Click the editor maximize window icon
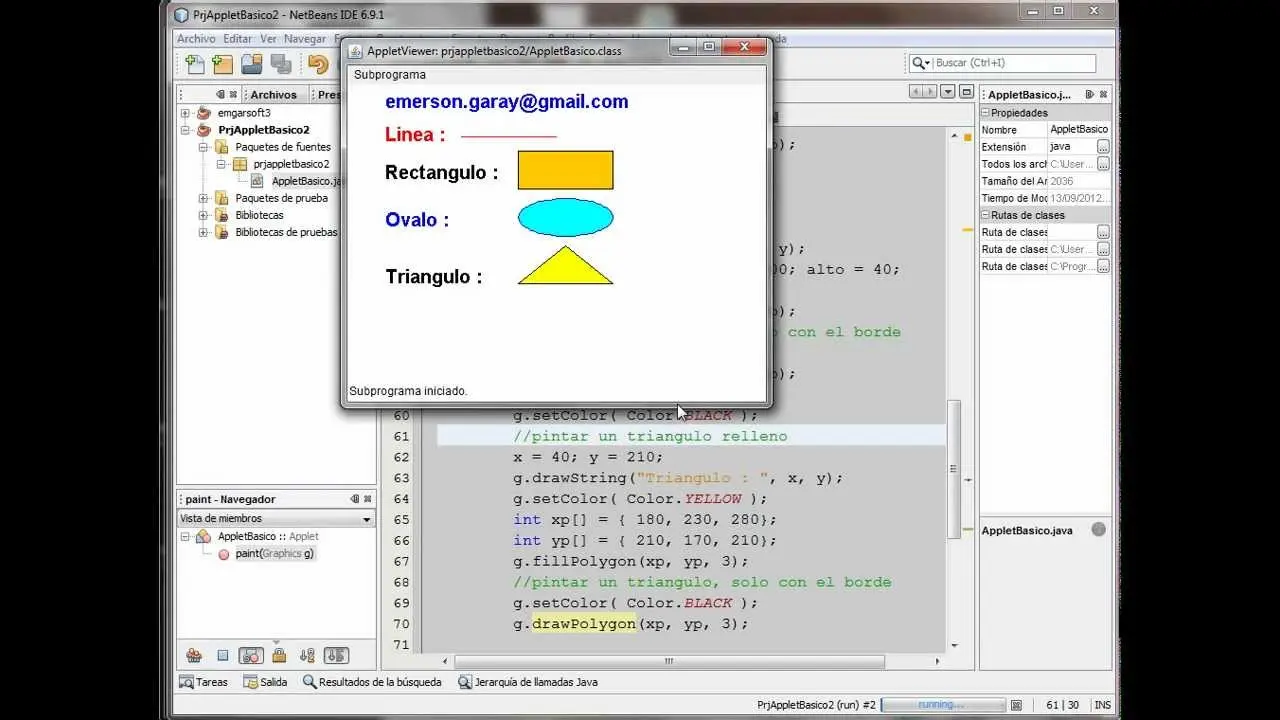 (966, 91)
